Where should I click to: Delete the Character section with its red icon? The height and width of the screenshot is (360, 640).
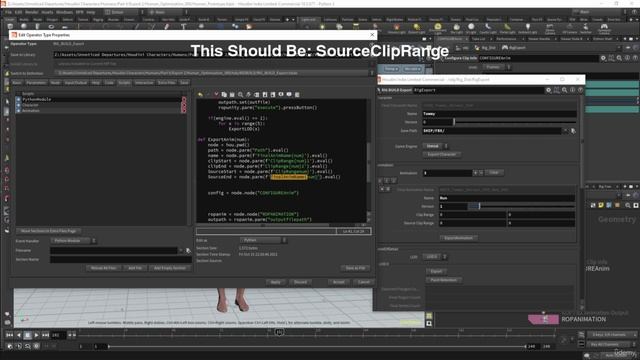(184, 105)
